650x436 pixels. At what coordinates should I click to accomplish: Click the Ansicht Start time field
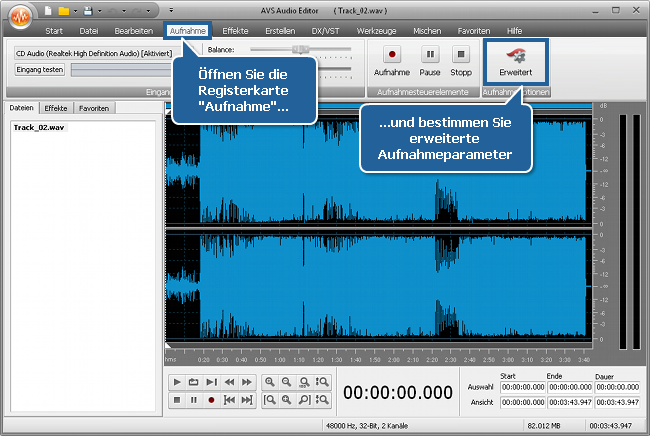pyautogui.click(x=523, y=402)
